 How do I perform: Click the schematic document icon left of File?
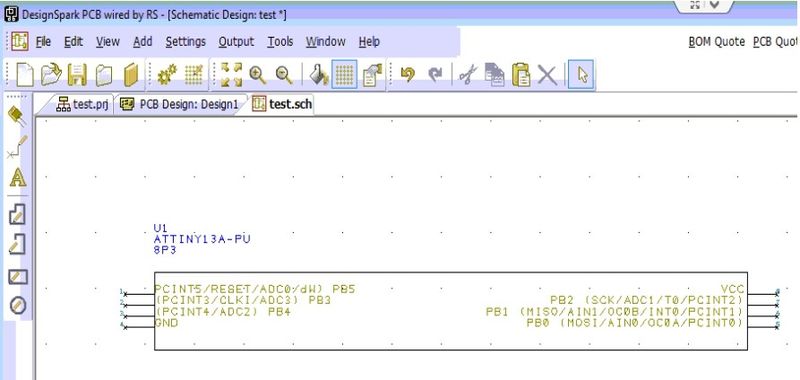(x=20, y=42)
